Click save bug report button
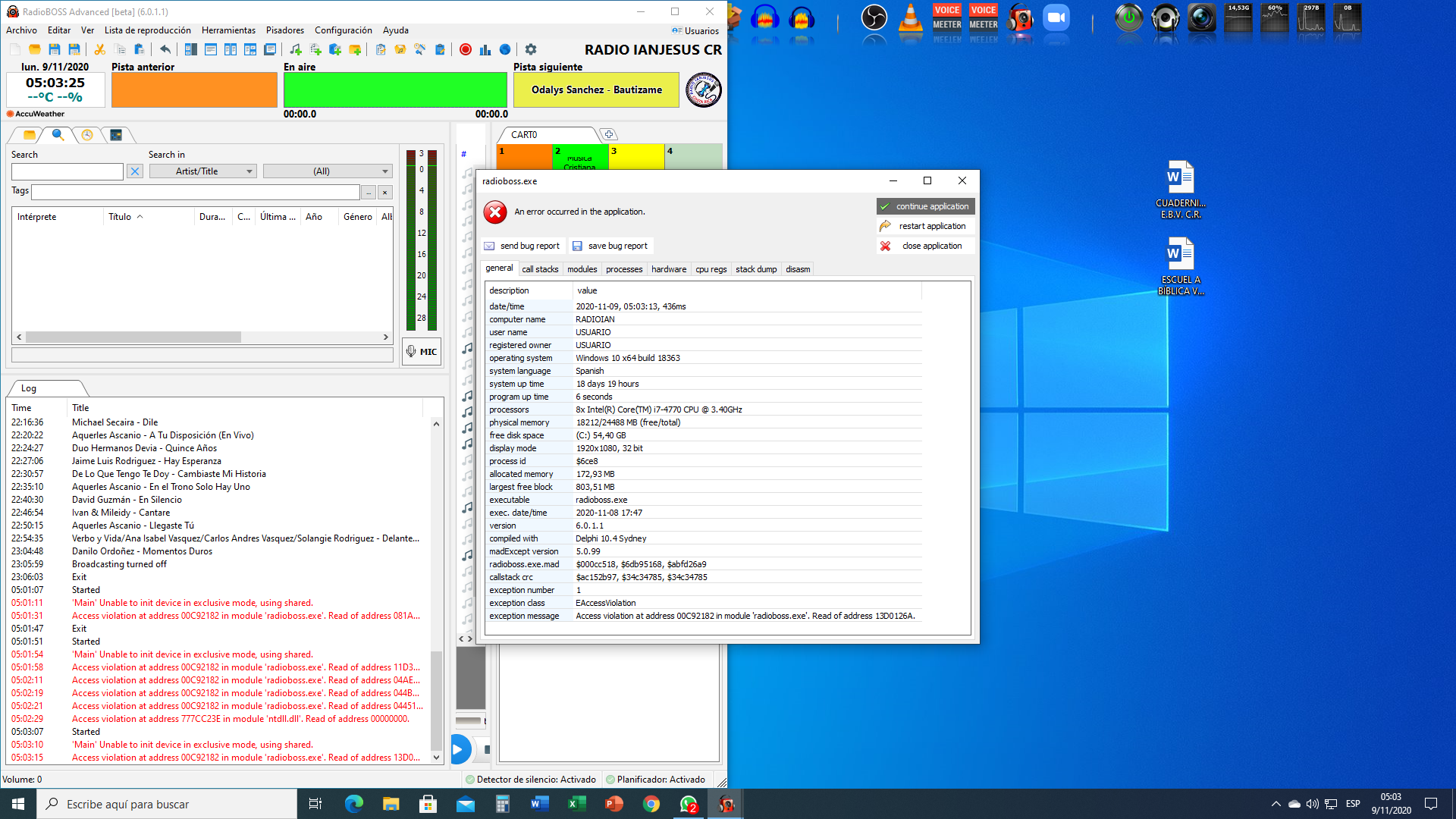 (x=610, y=246)
